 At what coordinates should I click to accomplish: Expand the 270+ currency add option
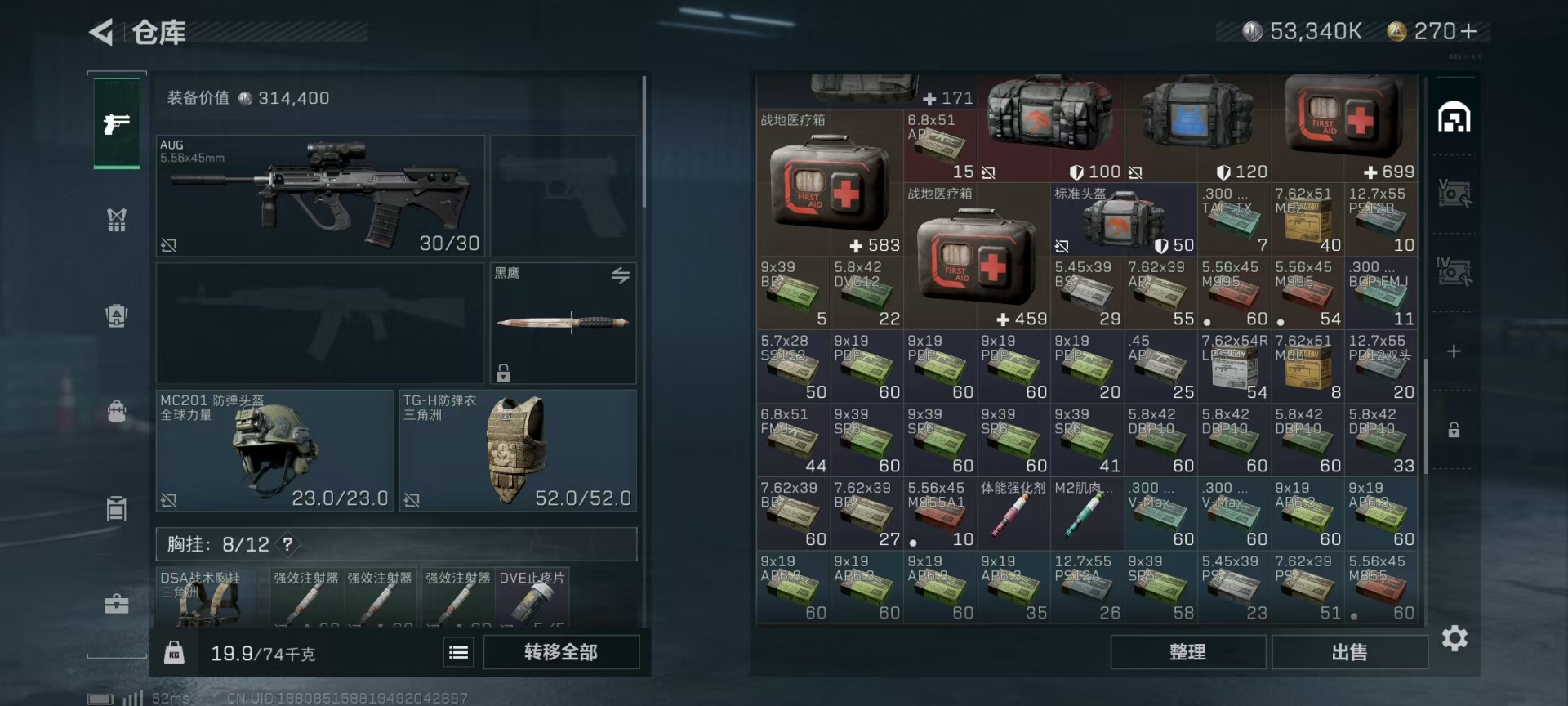tap(1468, 31)
